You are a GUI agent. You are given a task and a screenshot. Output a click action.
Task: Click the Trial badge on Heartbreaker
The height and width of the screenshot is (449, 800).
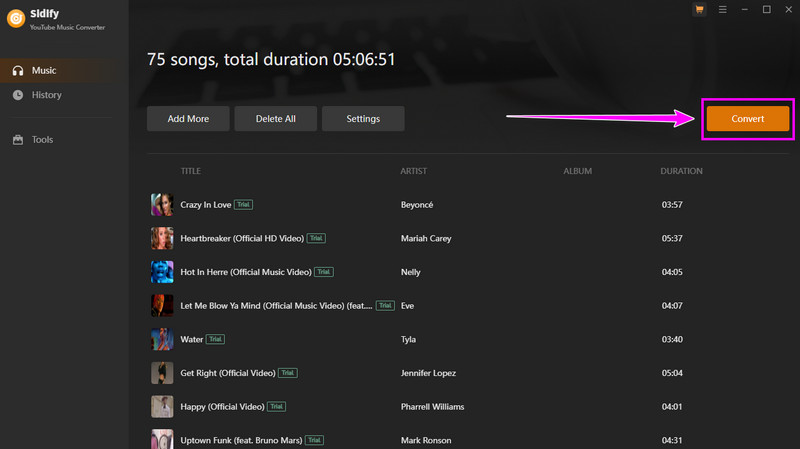pyautogui.click(x=316, y=238)
